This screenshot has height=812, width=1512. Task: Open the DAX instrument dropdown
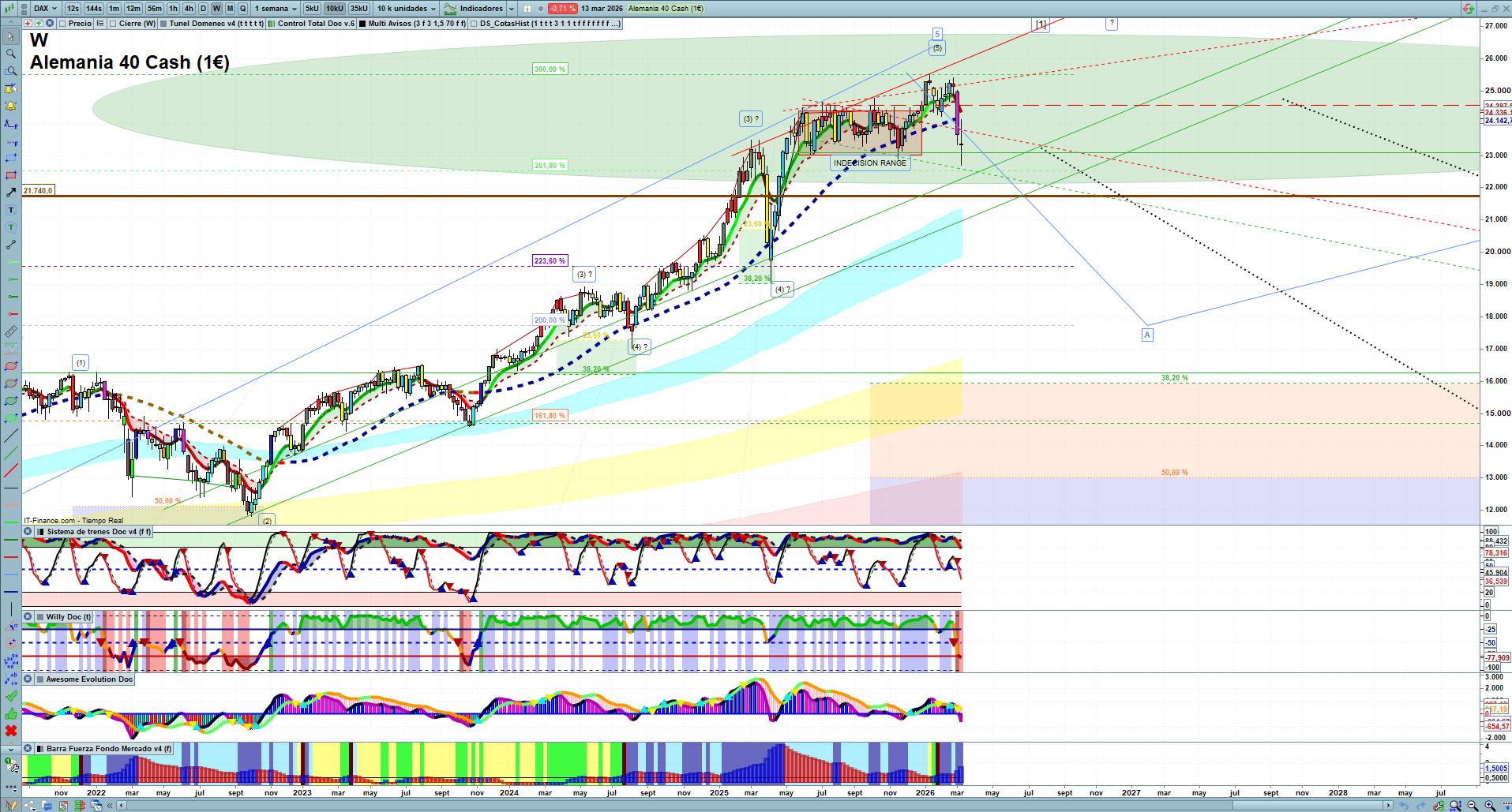pyautogui.click(x=45, y=9)
